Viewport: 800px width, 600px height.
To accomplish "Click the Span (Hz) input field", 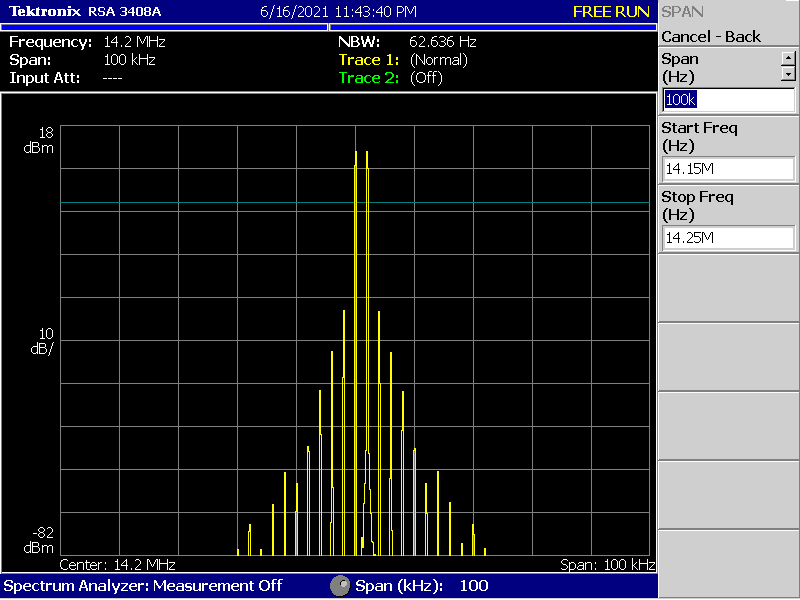I will click(728, 100).
